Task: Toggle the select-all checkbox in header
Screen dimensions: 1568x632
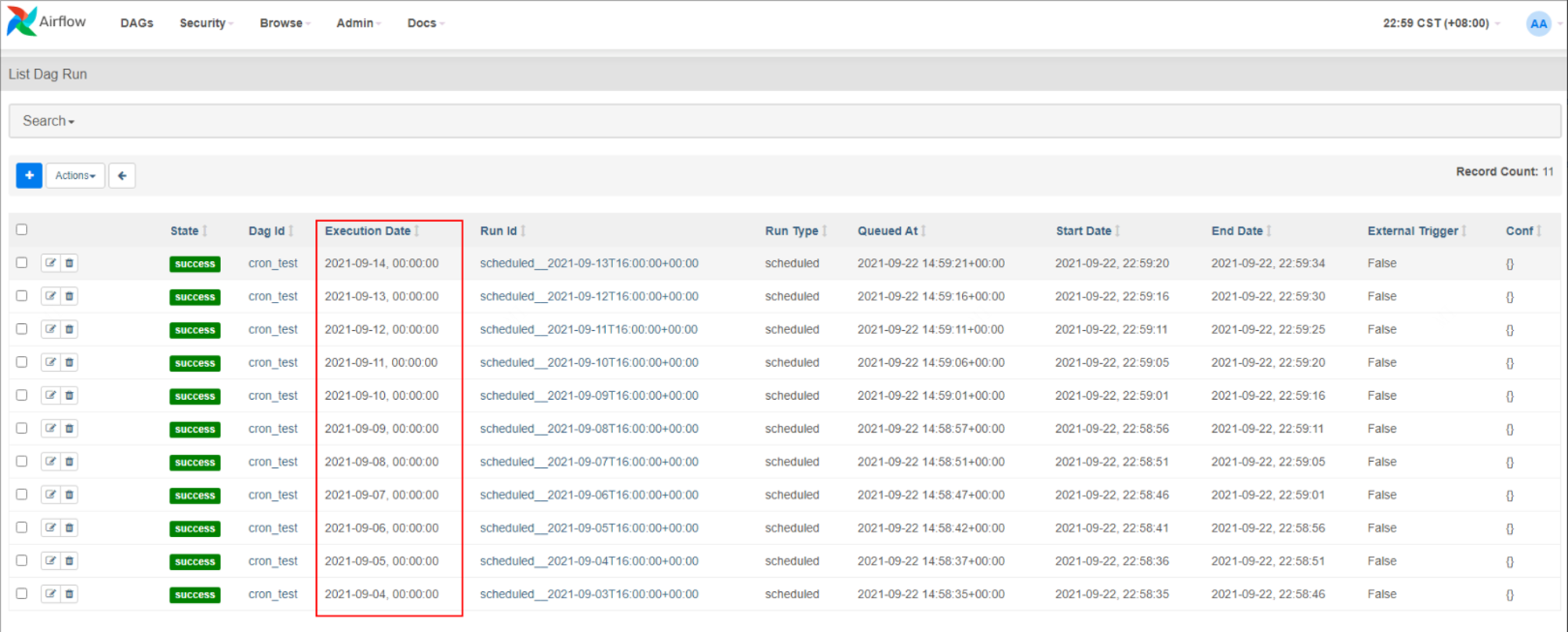Action: 22,230
